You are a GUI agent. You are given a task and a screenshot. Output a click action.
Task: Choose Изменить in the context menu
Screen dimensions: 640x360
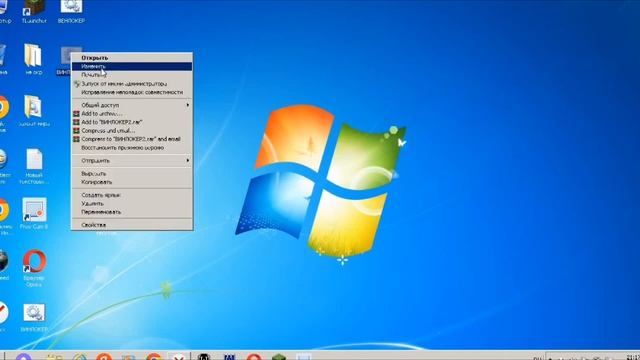(x=132, y=66)
